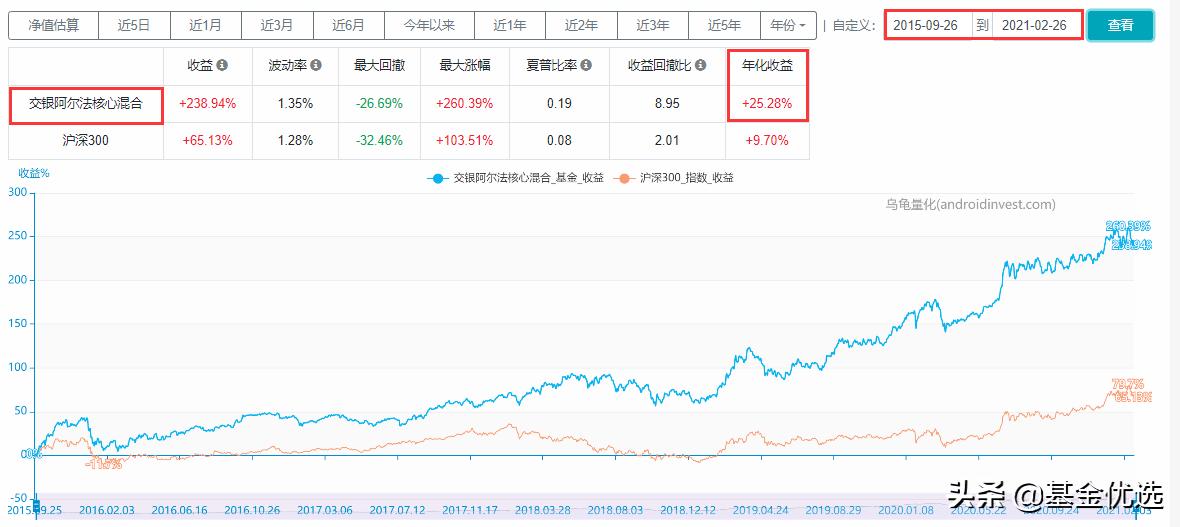Select the 近1年 range tab
This screenshot has width=1180, height=527.
[509, 26]
